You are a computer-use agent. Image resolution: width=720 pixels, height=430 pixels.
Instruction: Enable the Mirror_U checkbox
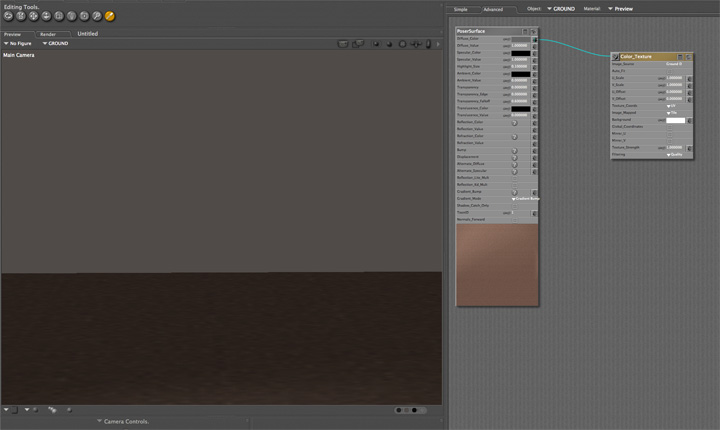pyautogui.click(x=670, y=134)
